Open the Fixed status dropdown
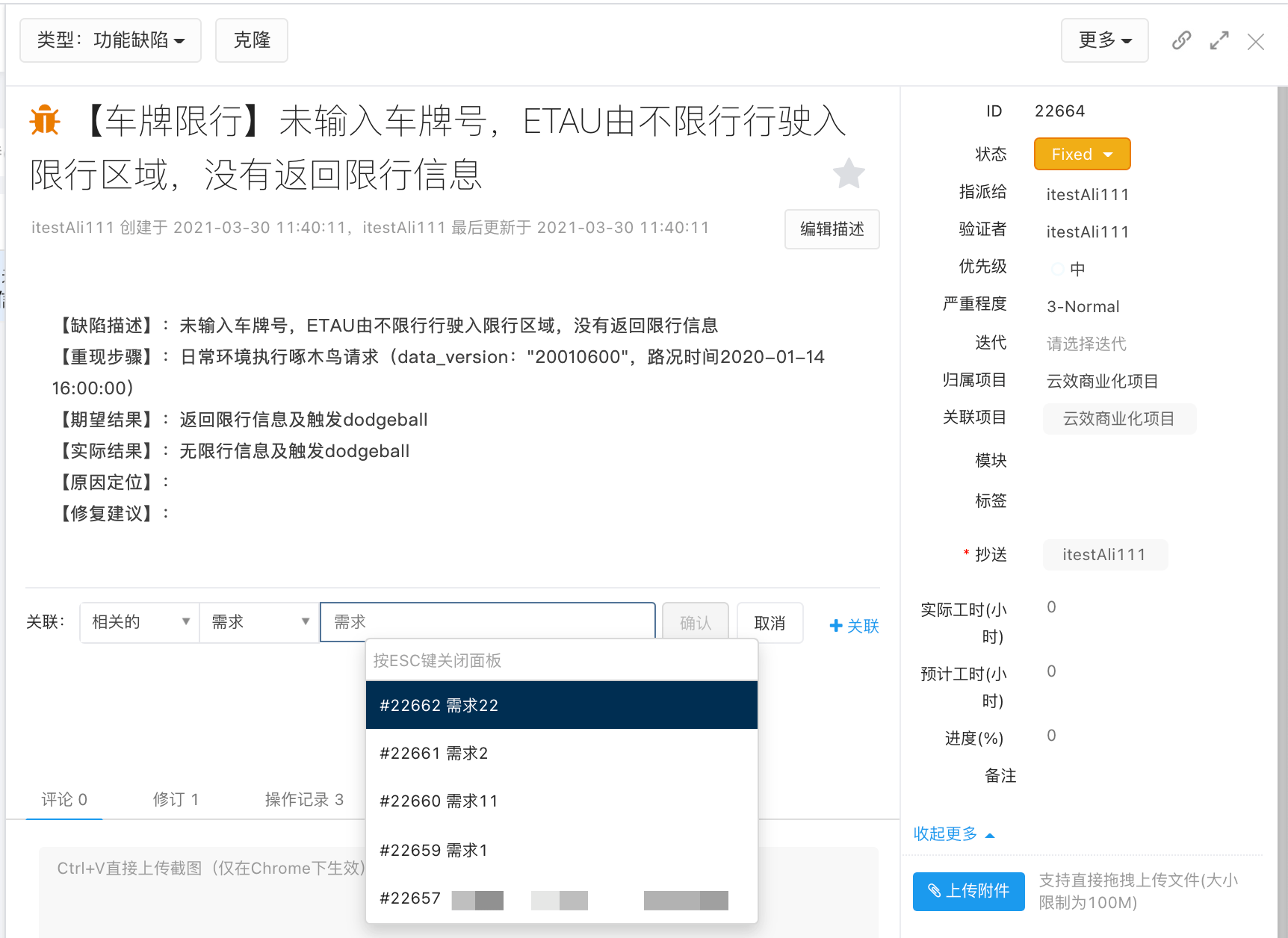1288x938 pixels. [x=1082, y=154]
